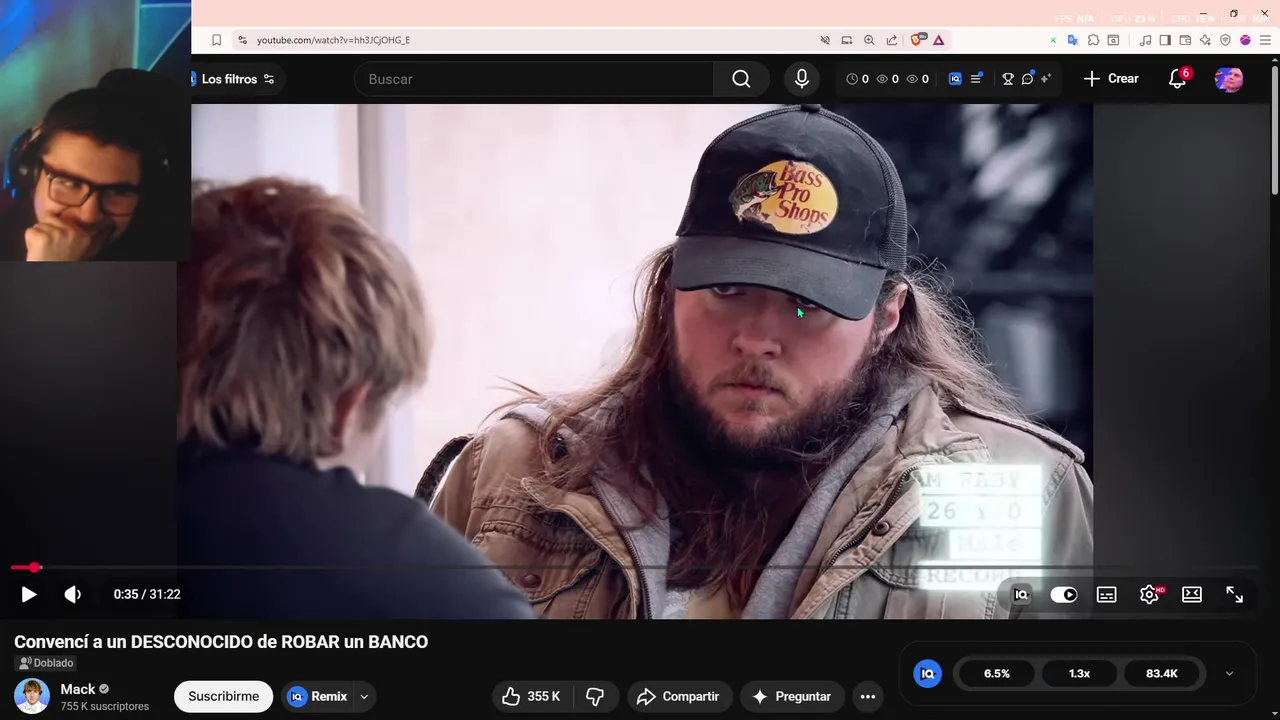Open notifications bell with 6 alerts
The image size is (1280, 720).
point(1179,78)
